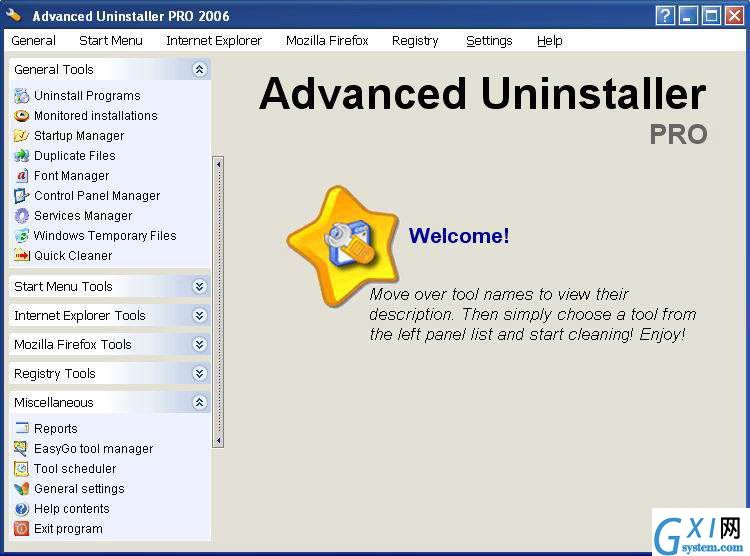Image resolution: width=750 pixels, height=556 pixels.
Task: Open Duplicate Files text link
Action: 75,156
